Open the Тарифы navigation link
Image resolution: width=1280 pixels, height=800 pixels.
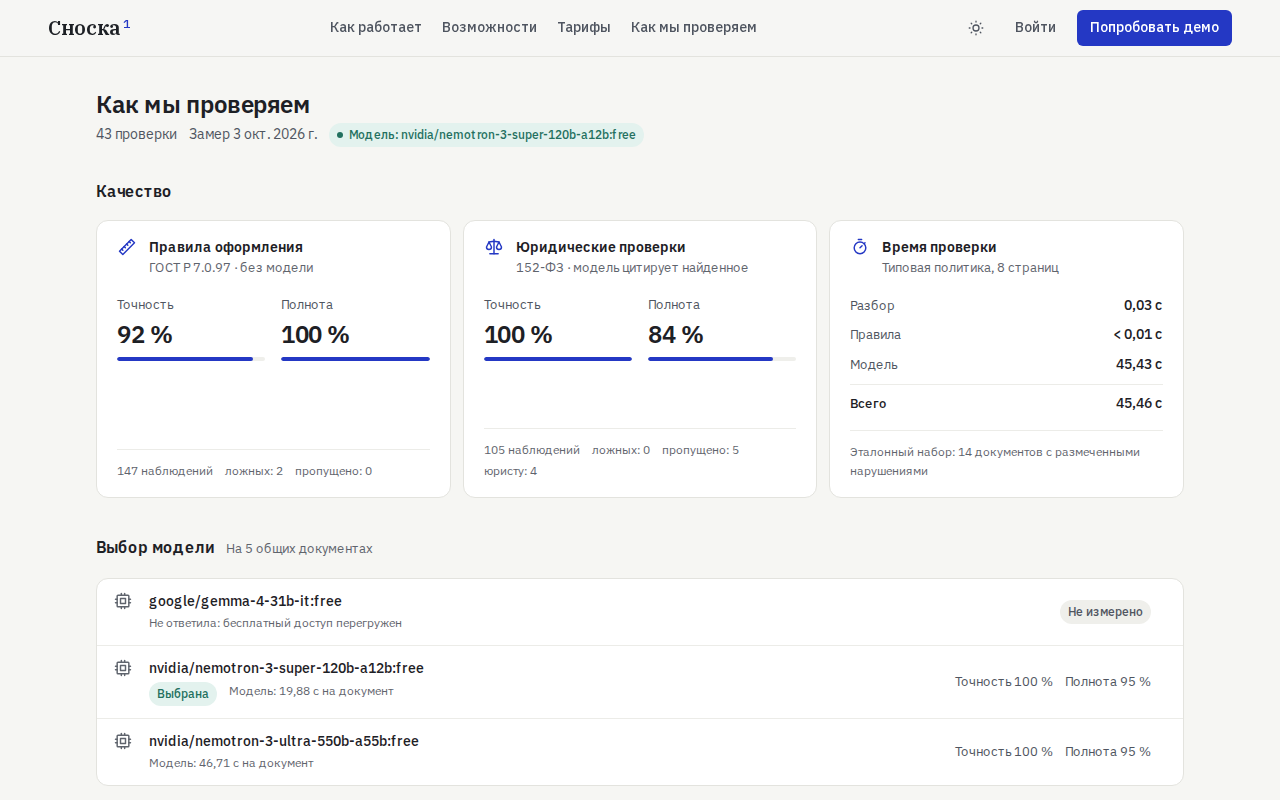pos(584,28)
